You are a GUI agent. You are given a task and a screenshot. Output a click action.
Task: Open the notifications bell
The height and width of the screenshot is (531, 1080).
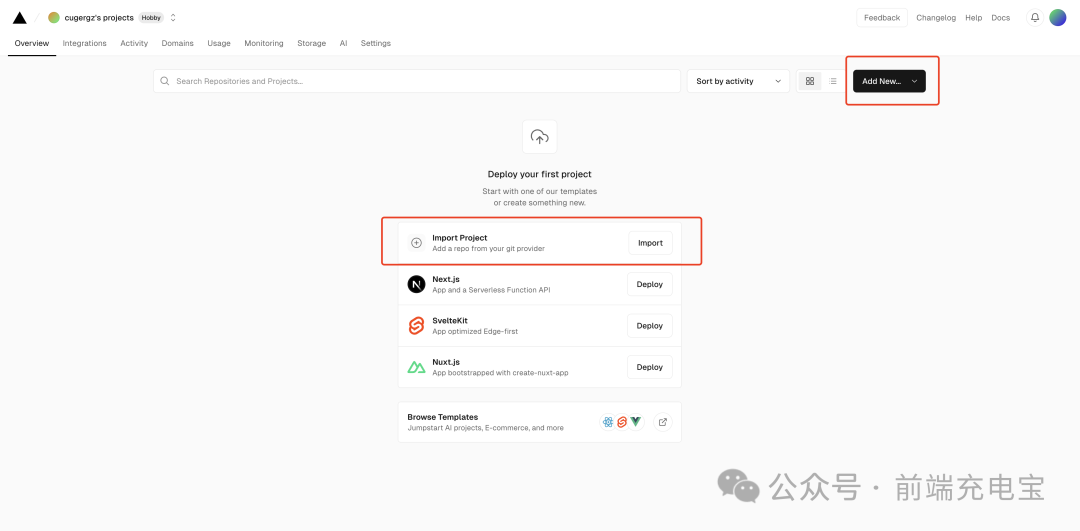tap(1035, 18)
